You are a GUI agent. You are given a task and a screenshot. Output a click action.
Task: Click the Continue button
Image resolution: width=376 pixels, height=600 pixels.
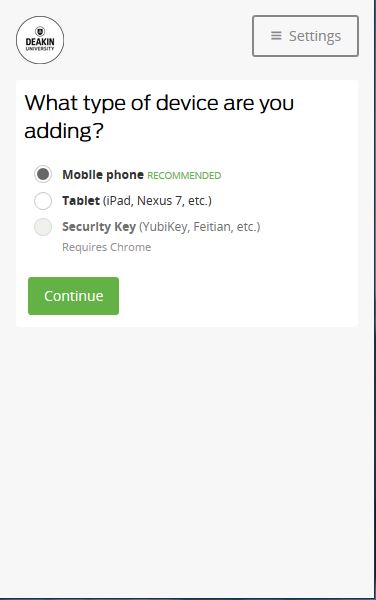click(x=73, y=296)
